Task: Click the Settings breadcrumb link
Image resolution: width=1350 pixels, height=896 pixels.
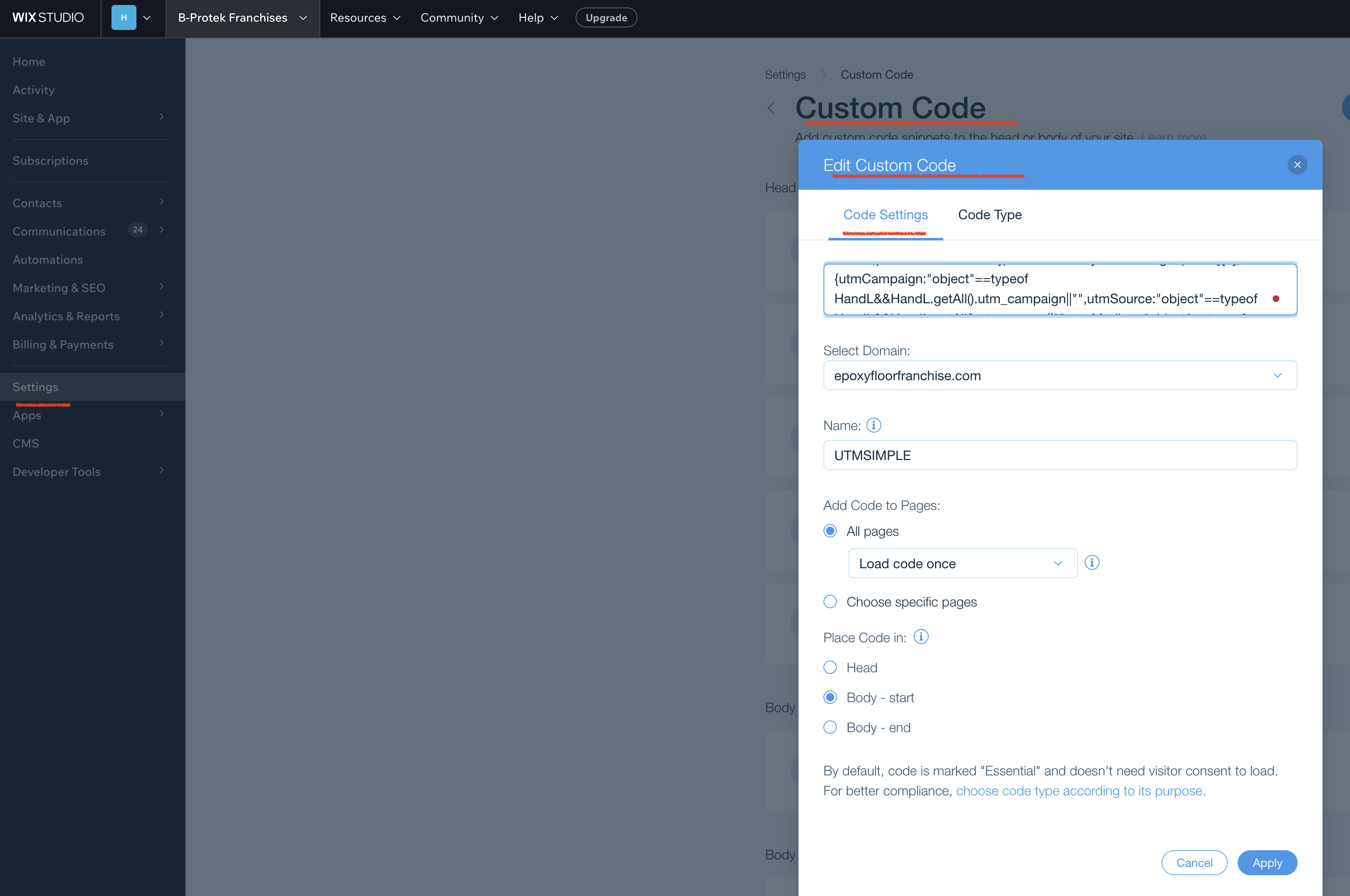Action: (785, 75)
